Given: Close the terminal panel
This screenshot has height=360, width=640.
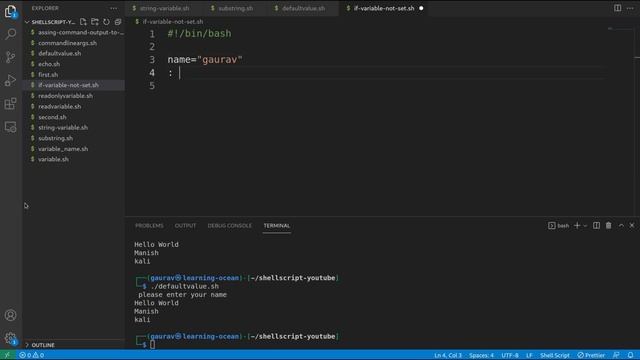Looking at the screenshot, I should (x=632, y=225).
